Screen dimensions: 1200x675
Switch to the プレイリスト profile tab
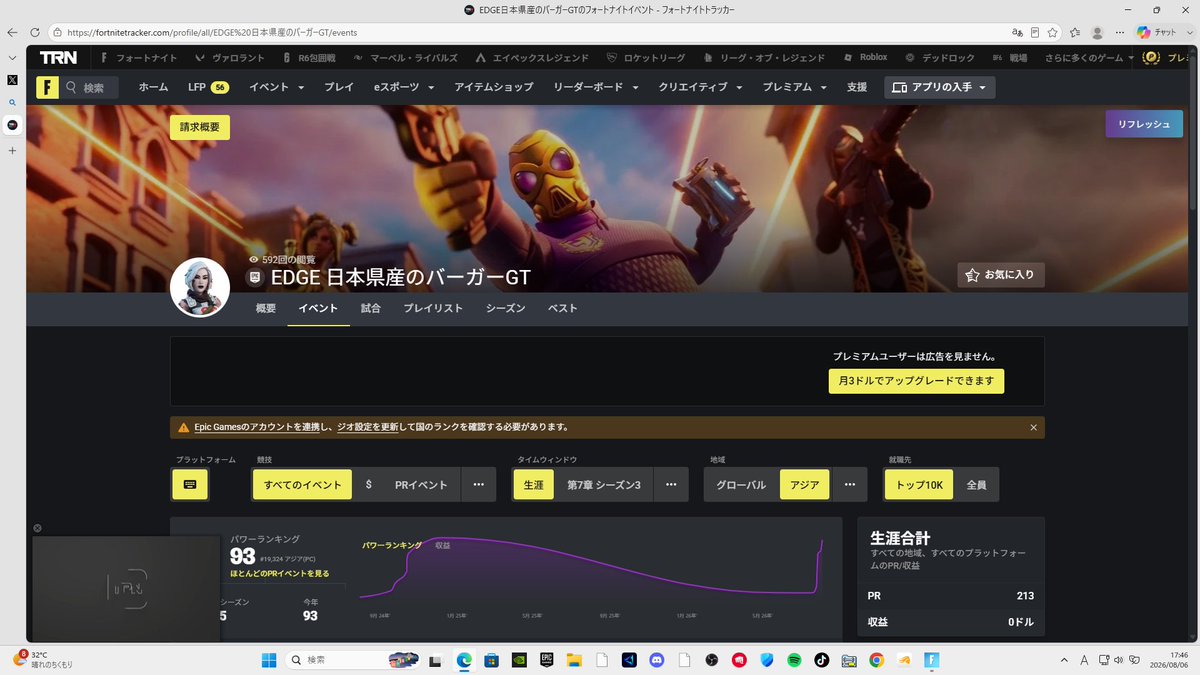click(433, 309)
